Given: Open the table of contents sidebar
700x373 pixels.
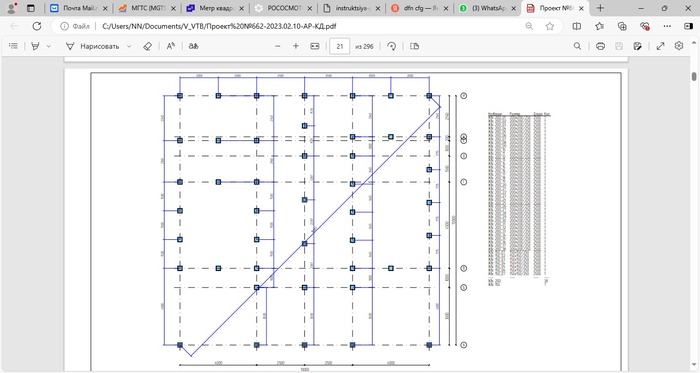Looking at the screenshot, I should tap(13, 46).
